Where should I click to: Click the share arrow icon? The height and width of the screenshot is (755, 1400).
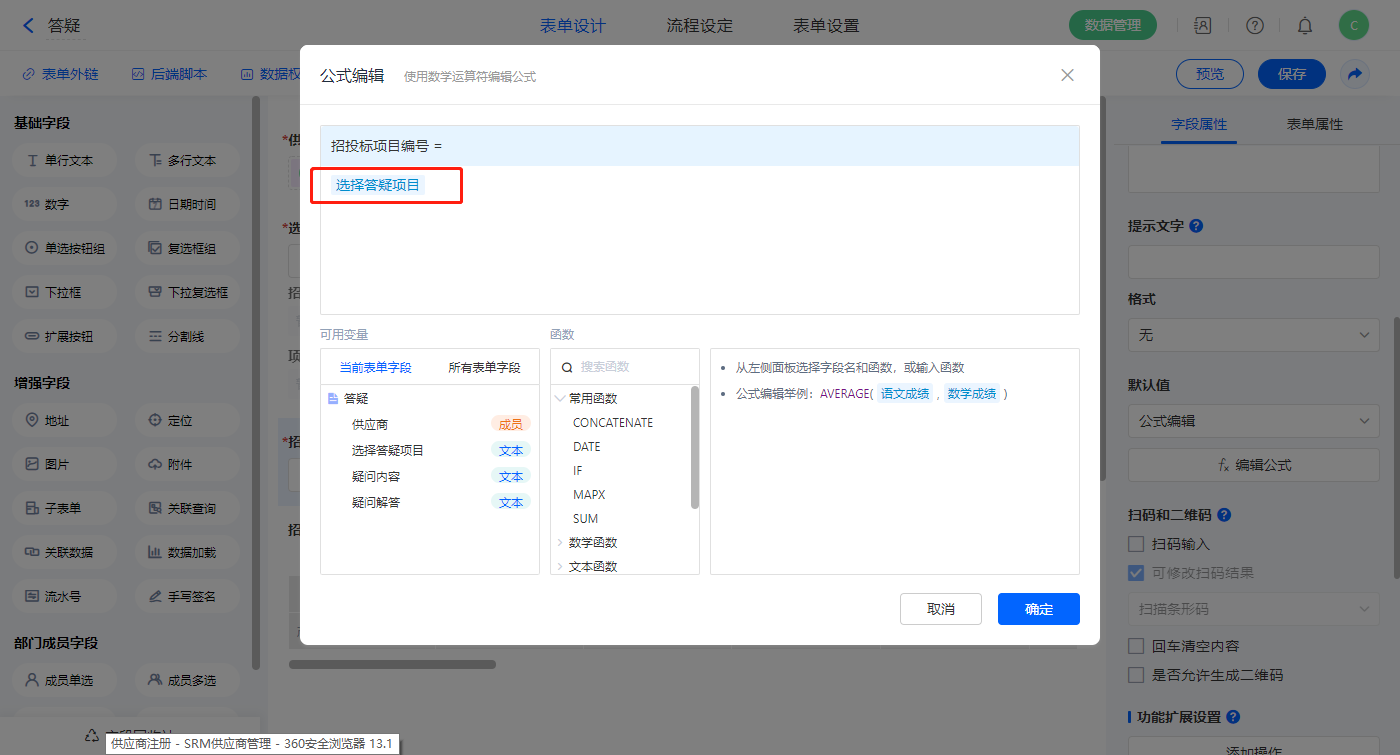1355,74
